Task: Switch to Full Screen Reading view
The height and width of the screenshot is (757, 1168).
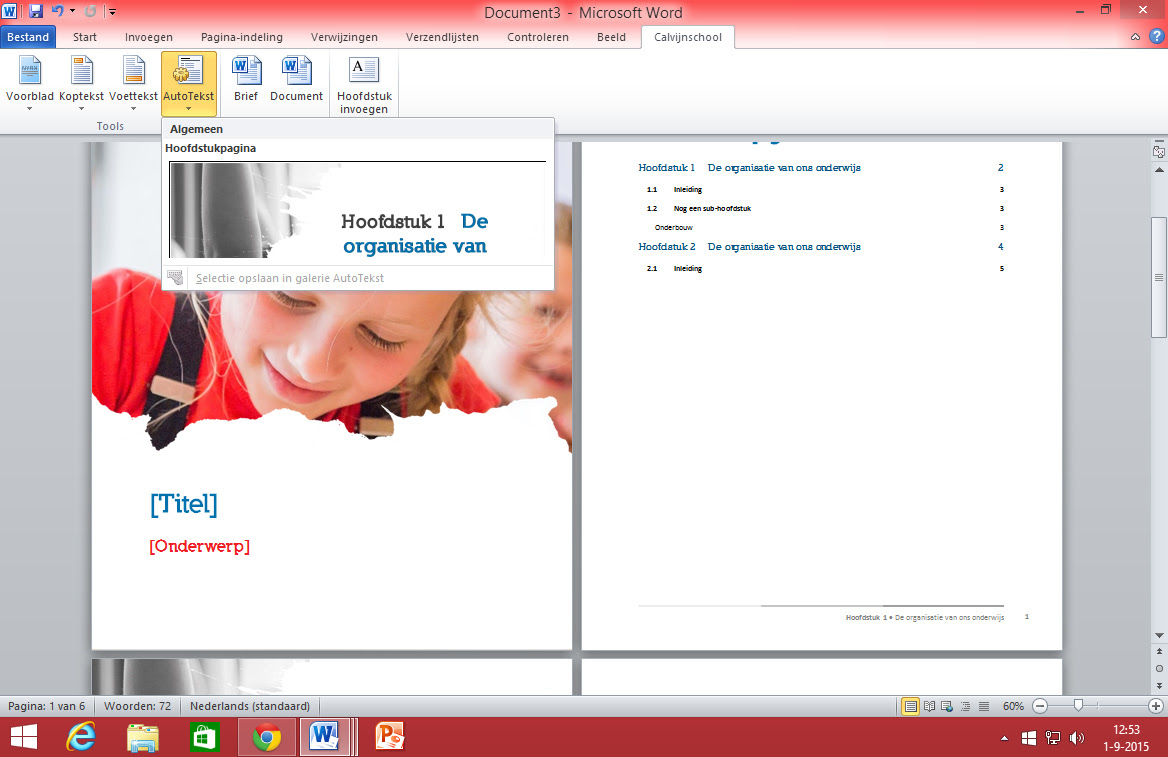Action: click(x=930, y=706)
